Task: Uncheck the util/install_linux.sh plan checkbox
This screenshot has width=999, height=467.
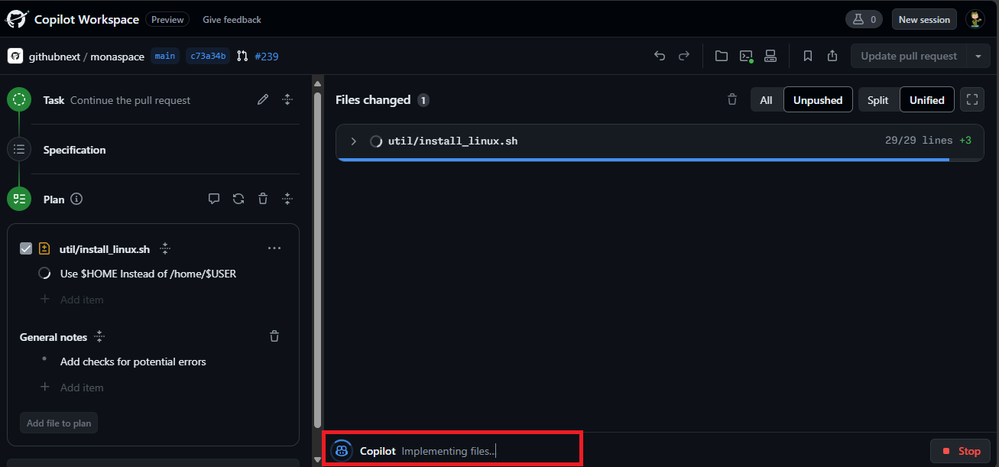Action: click(x=26, y=248)
